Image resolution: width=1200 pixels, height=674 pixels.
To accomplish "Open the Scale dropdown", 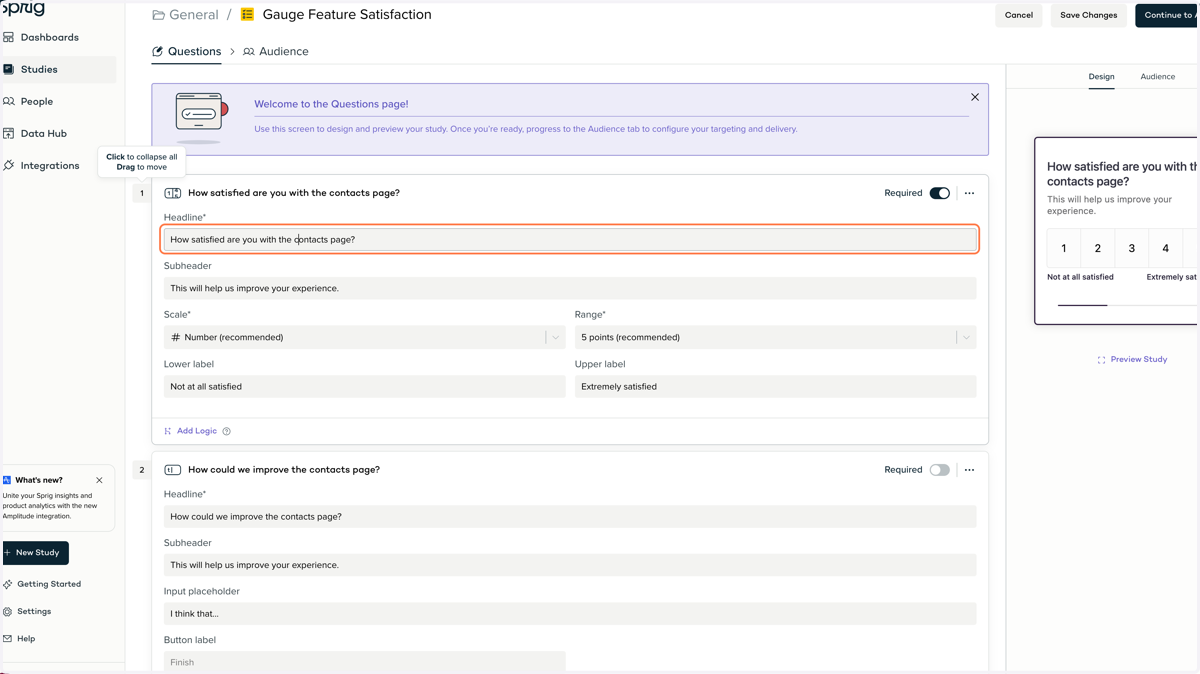I will click(x=365, y=337).
